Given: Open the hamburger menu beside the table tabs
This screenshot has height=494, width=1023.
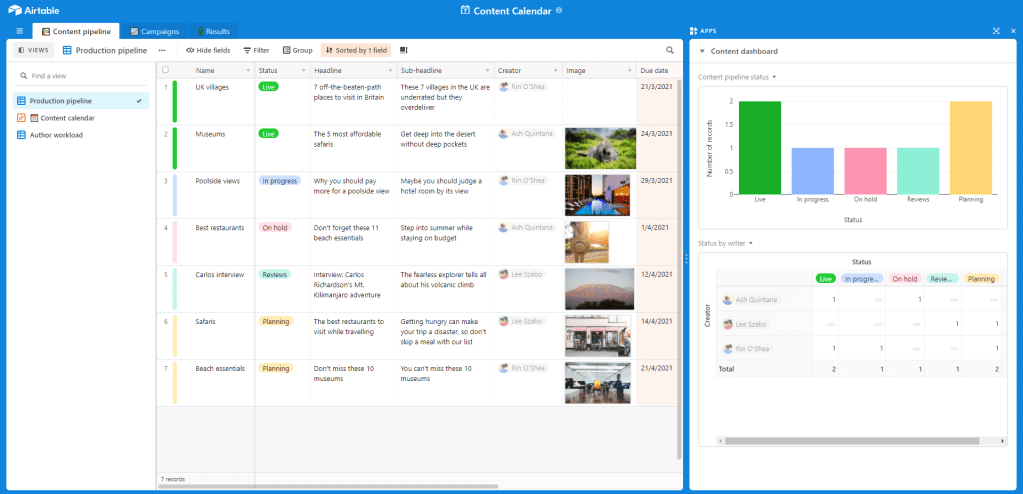Looking at the screenshot, I should [20, 32].
